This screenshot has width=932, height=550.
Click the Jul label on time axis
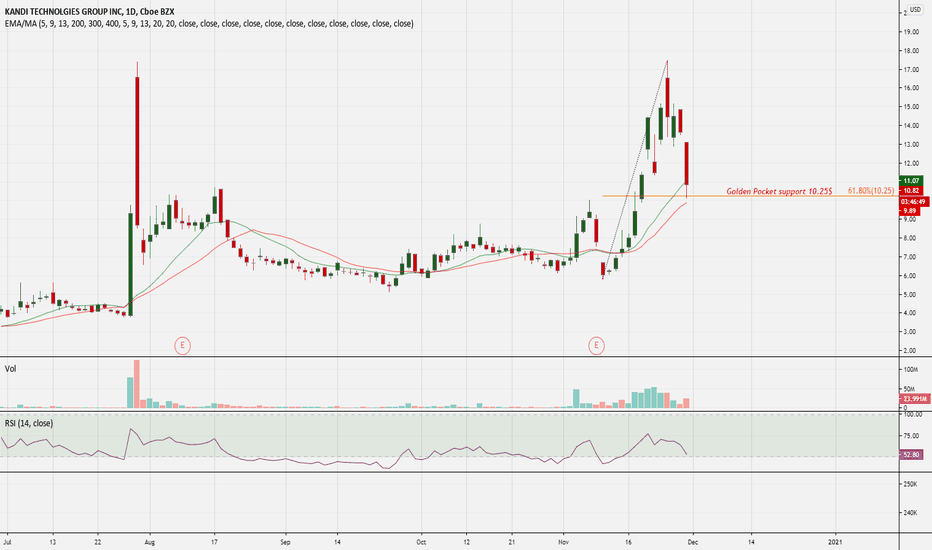click(8, 542)
